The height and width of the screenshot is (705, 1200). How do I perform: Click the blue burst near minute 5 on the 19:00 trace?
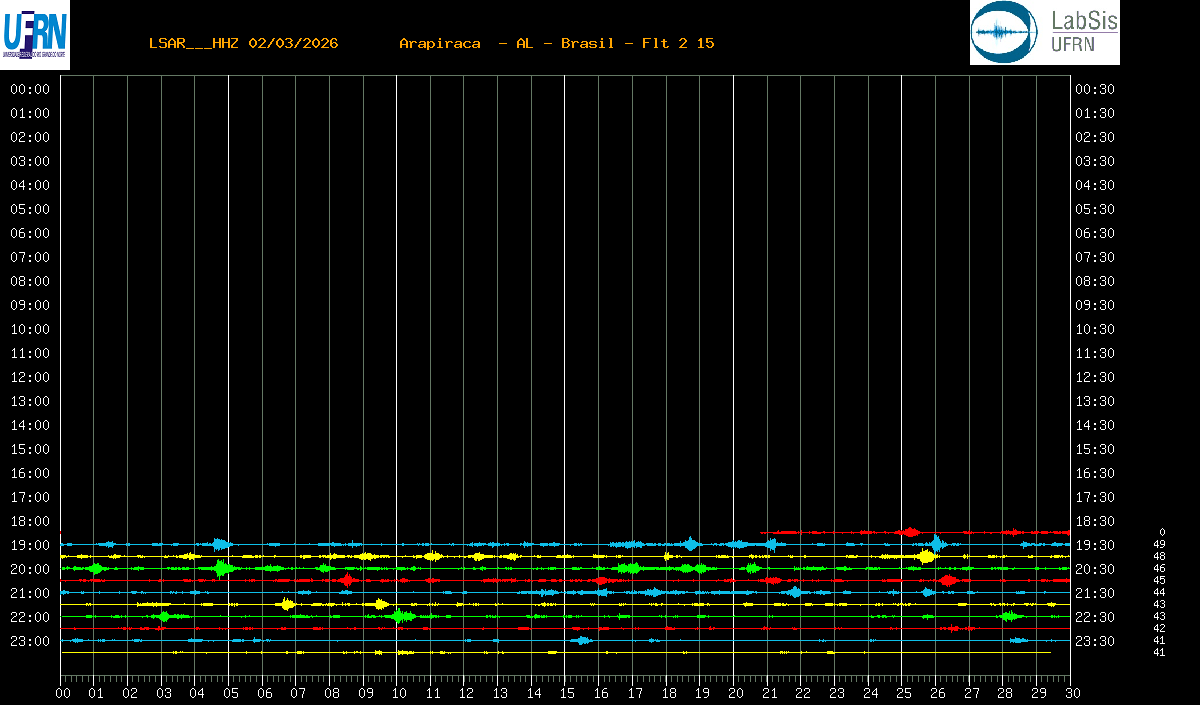[x=221, y=544]
